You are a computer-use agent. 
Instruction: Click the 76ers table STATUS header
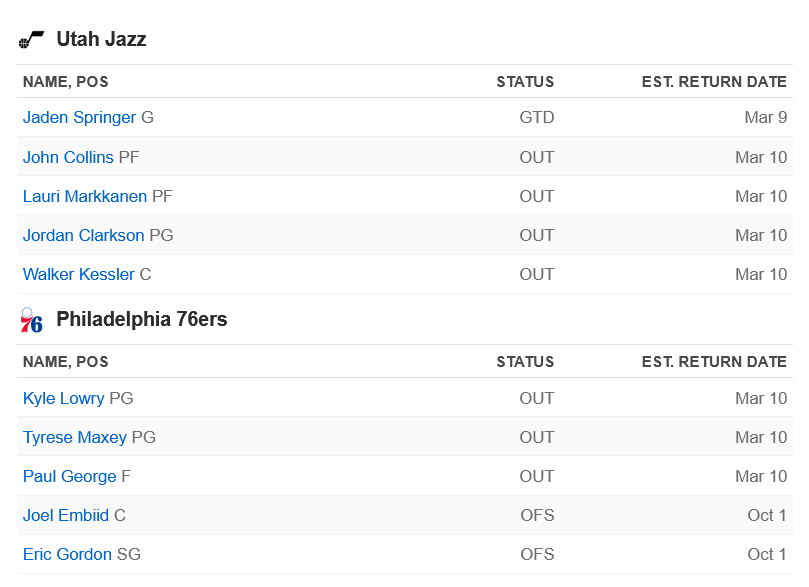tap(525, 362)
